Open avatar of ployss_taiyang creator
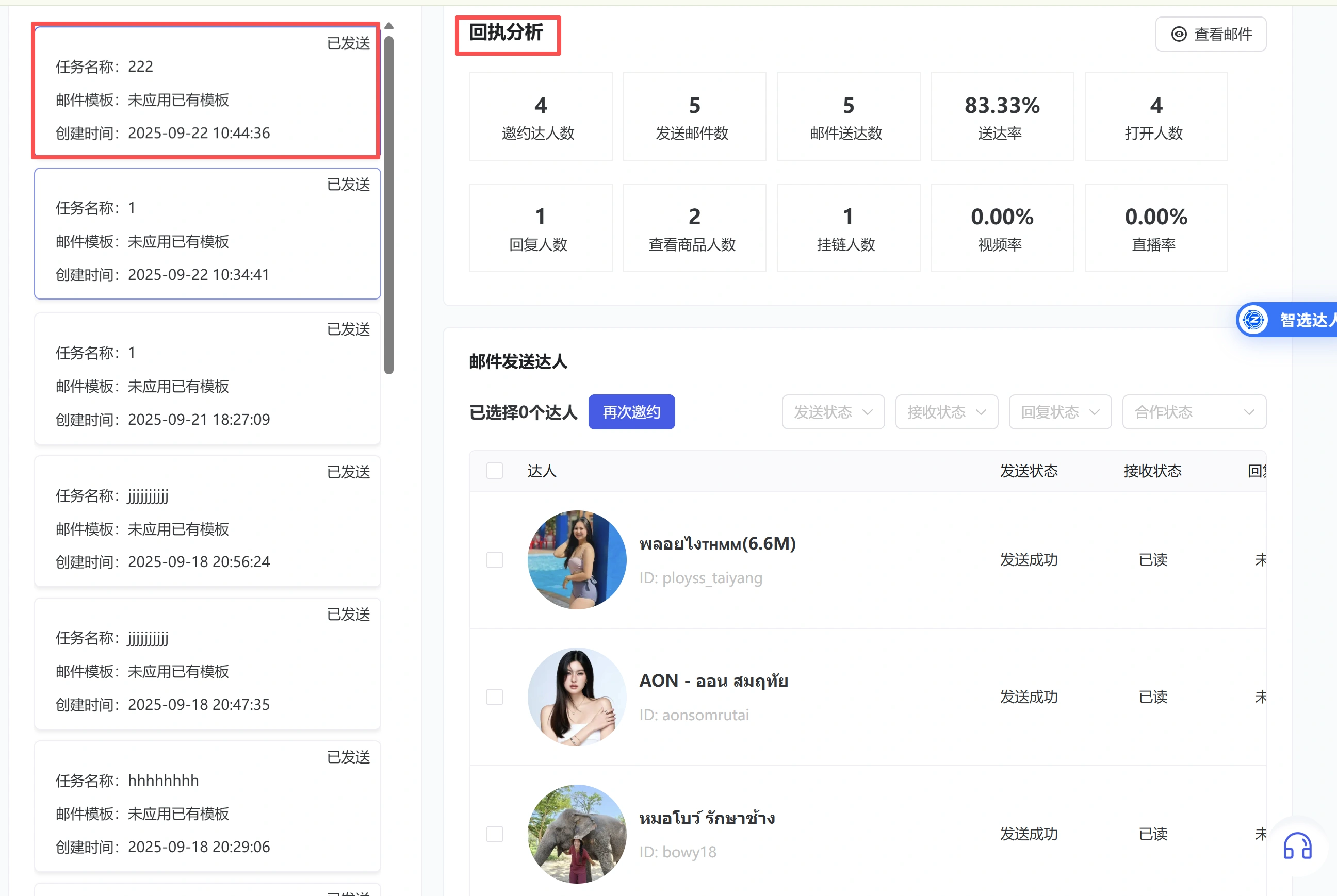This screenshot has height=896, width=1337. pyautogui.click(x=576, y=559)
